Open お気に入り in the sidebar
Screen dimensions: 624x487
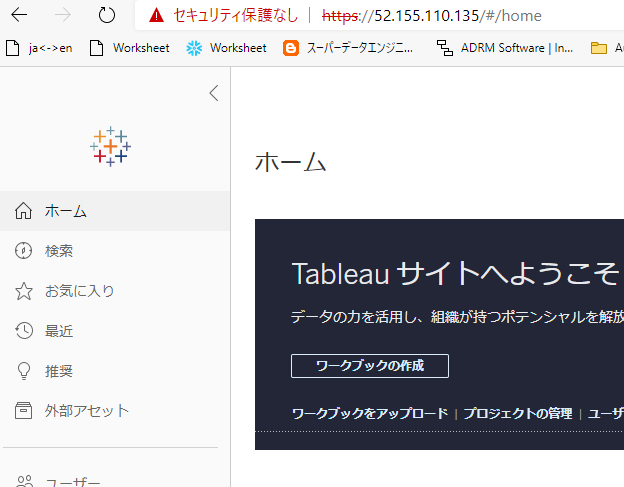[115, 291]
